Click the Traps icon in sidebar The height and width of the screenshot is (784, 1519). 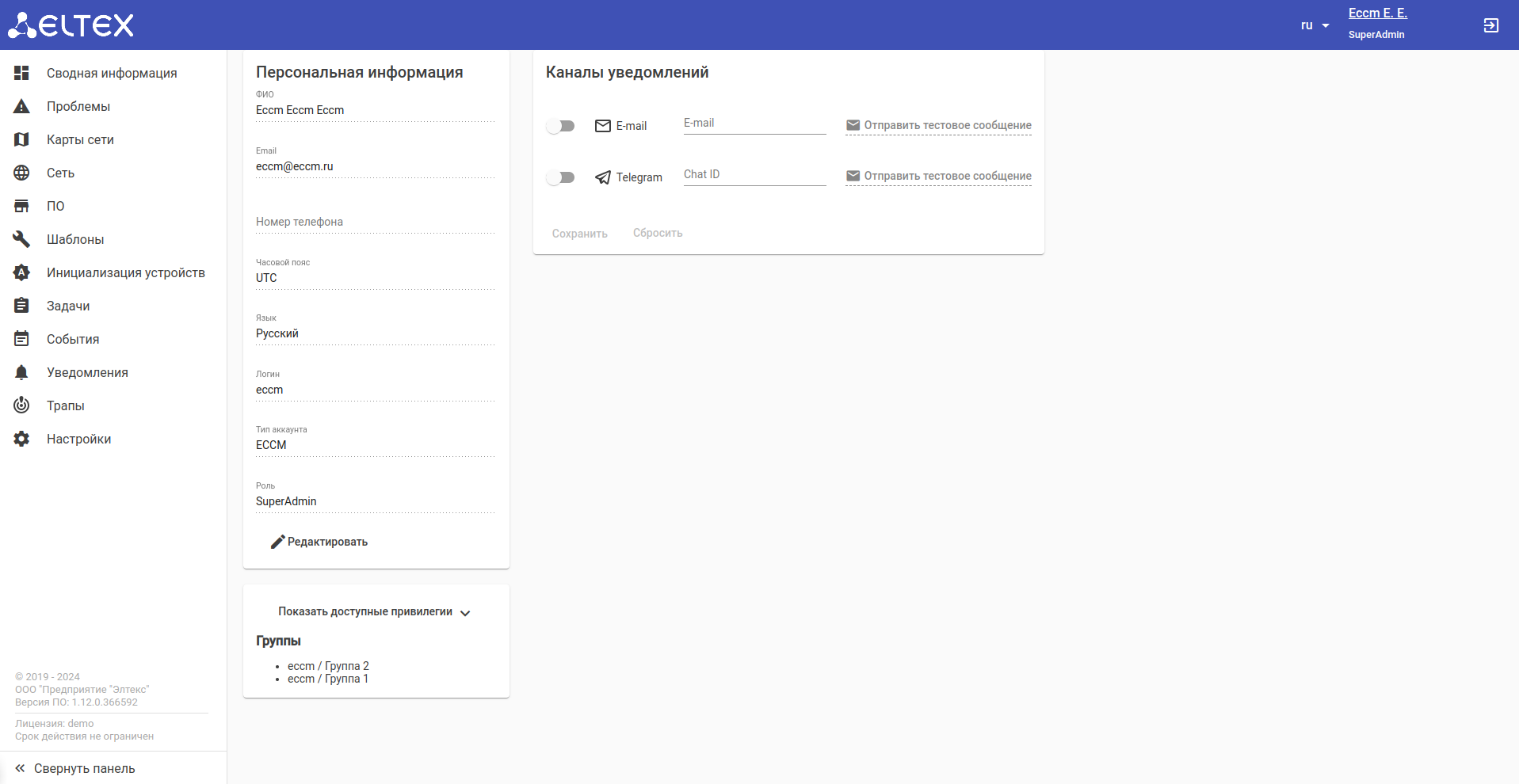(21, 405)
